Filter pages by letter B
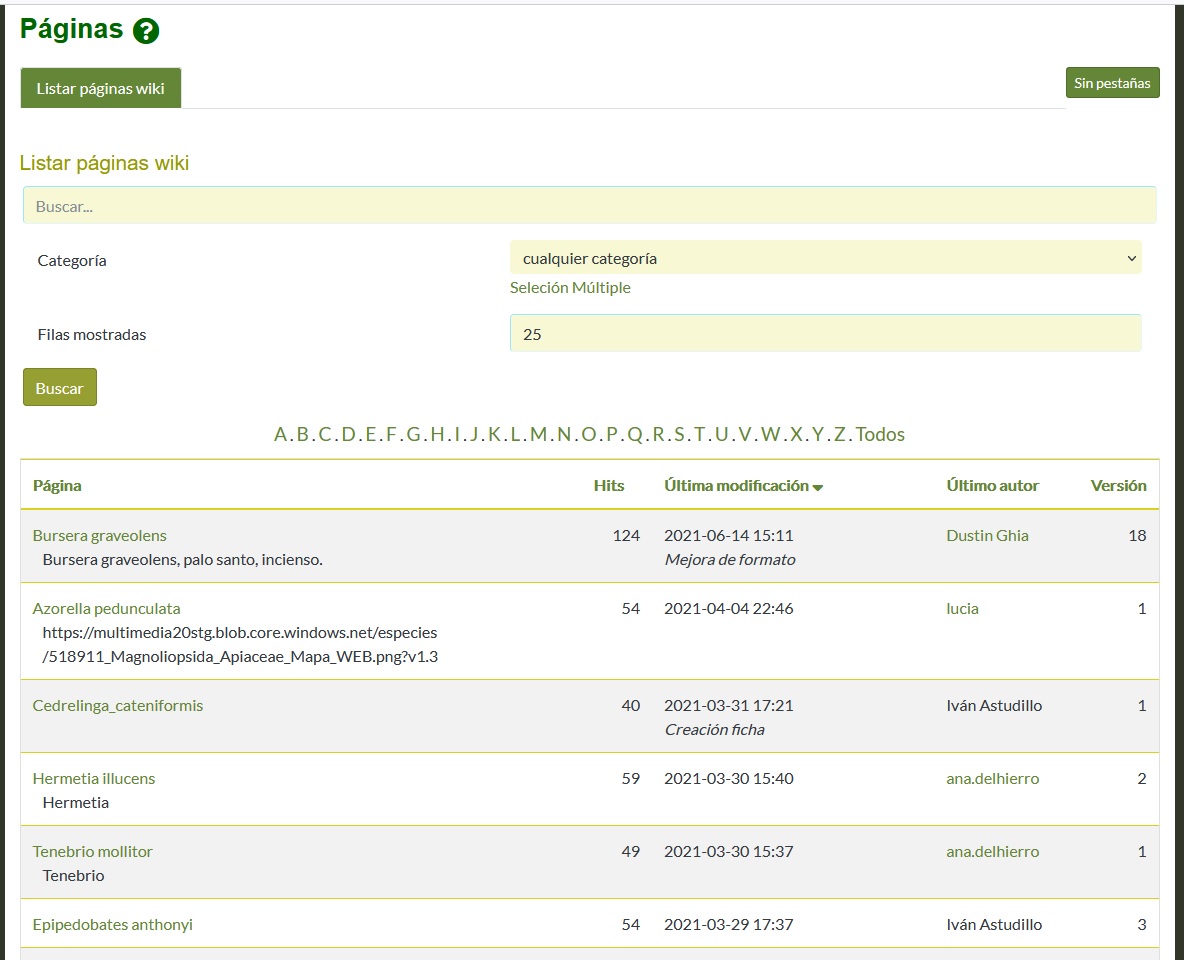The width and height of the screenshot is (1184, 972). pos(303,434)
